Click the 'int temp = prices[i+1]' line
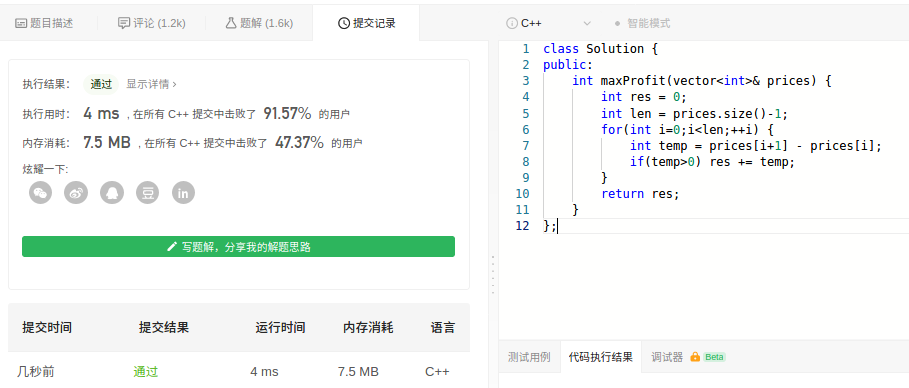 pos(755,146)
